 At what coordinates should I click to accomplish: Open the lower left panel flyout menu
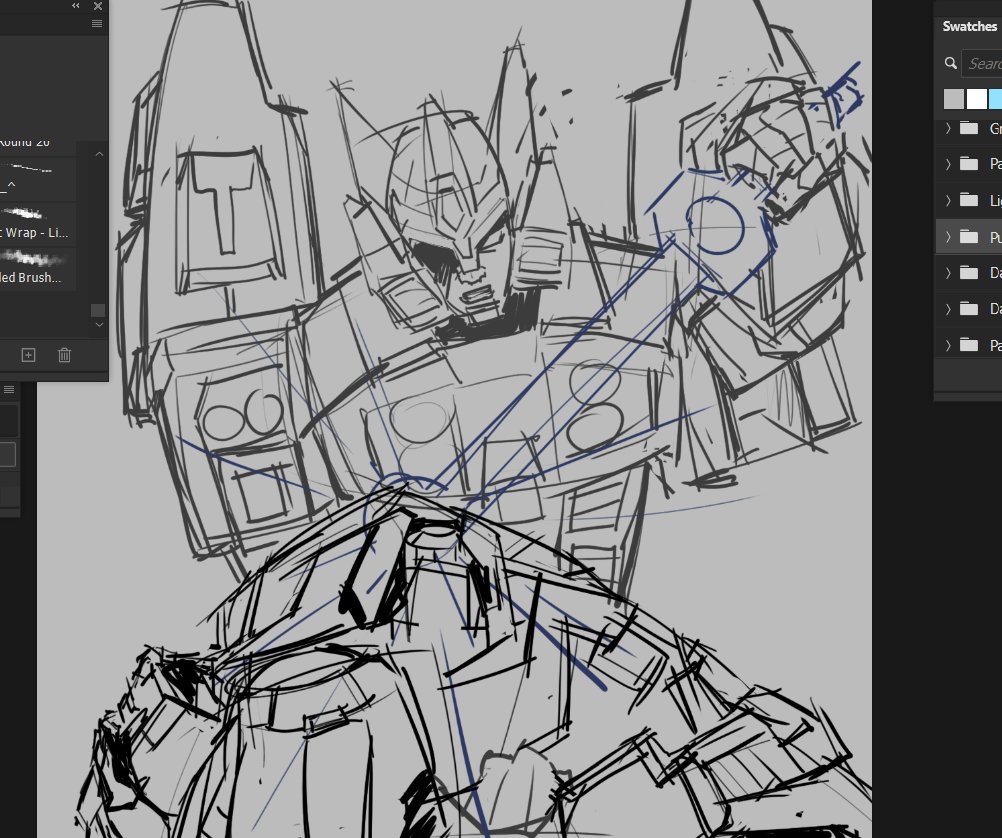point(9,389)
